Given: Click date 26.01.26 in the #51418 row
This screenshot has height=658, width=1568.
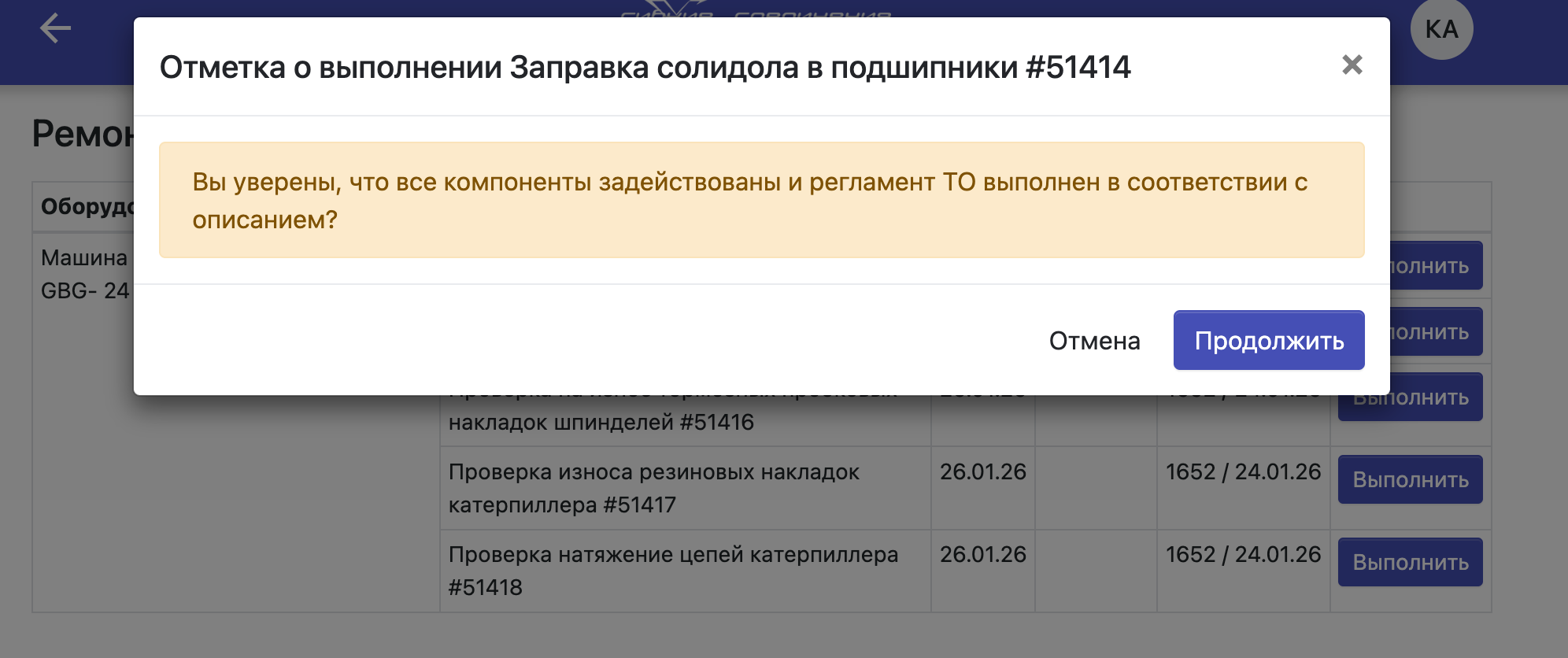Looking at the screenshot, I should click(x=982, y=555).
